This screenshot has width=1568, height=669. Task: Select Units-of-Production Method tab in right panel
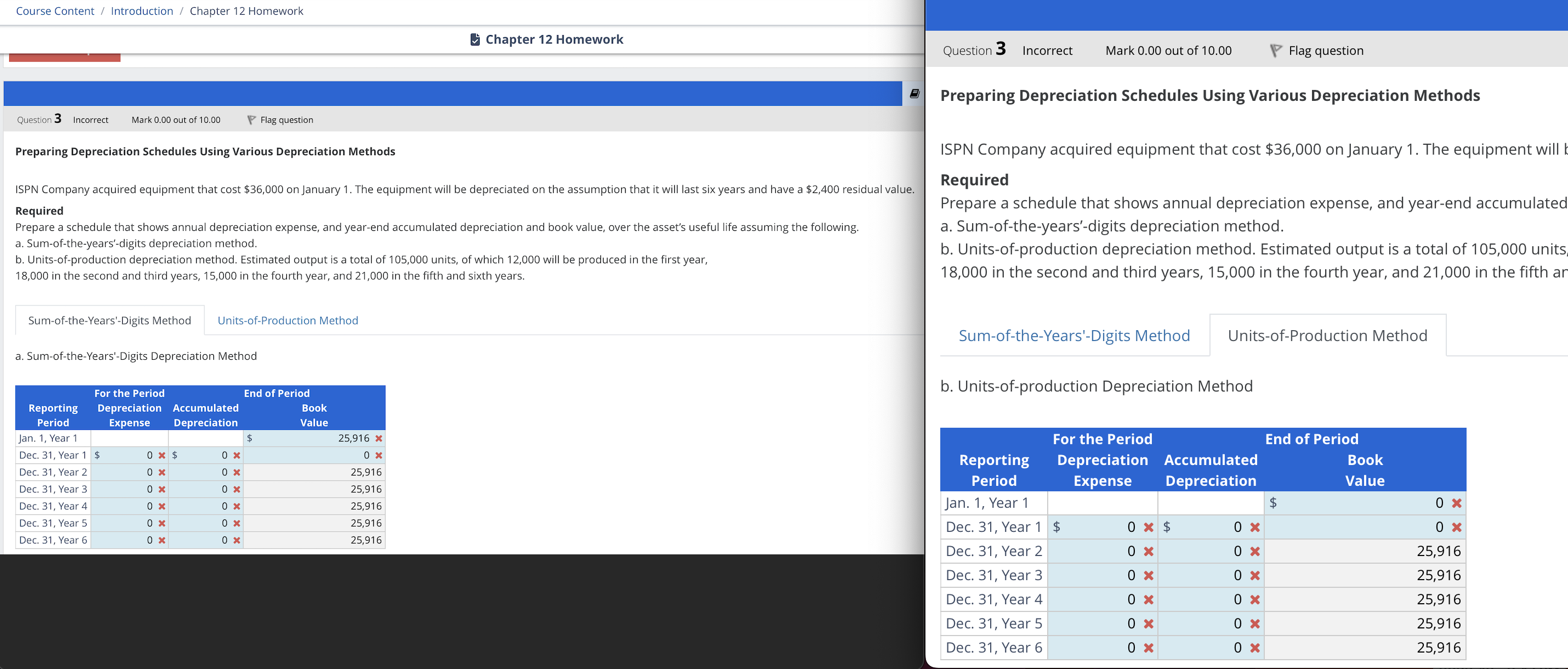(1327, 336)
